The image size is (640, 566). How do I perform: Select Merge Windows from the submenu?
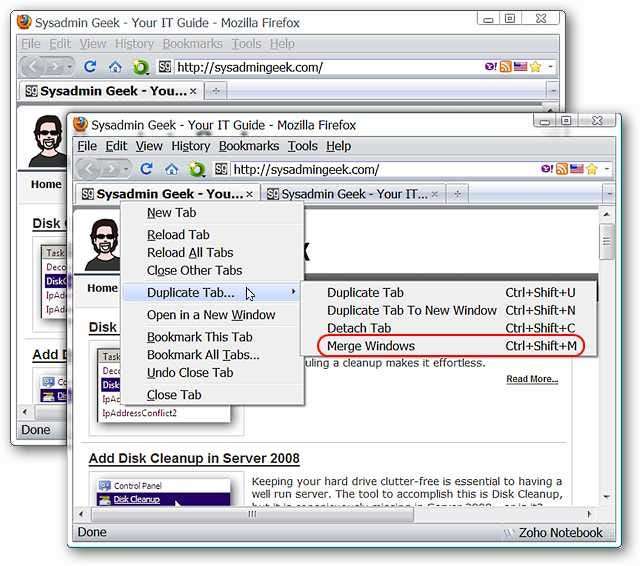[x=371, y=346]
